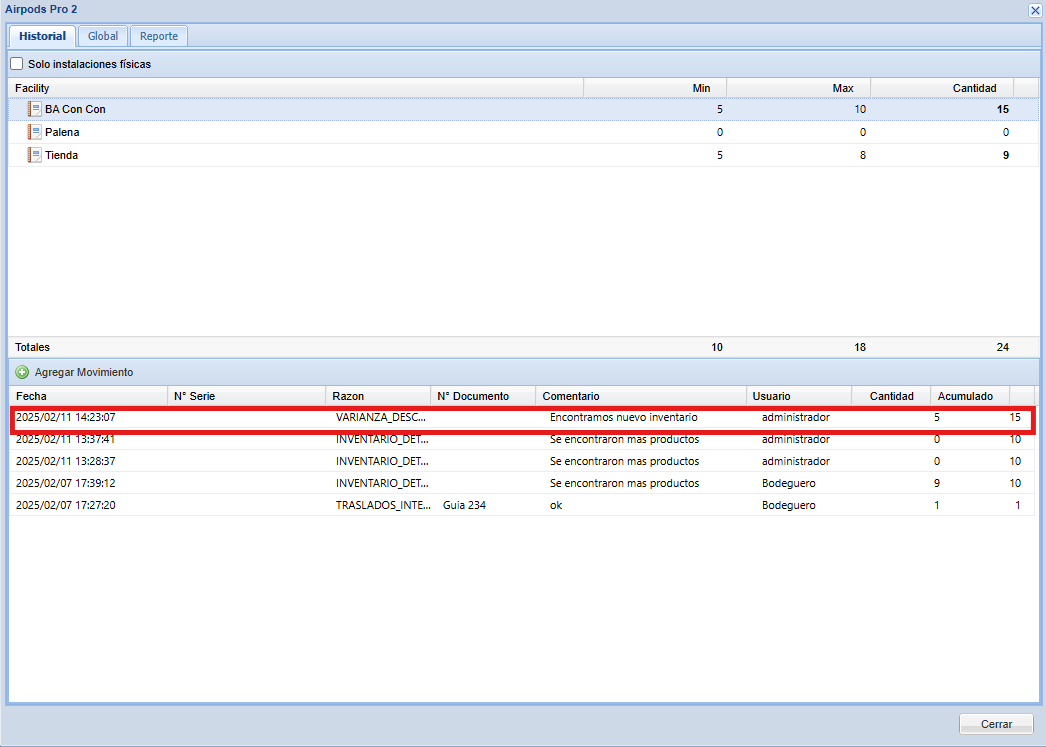1046x747 pixels.
Task: Click comment in the 13:28:37 row
Action: [624, 462]
